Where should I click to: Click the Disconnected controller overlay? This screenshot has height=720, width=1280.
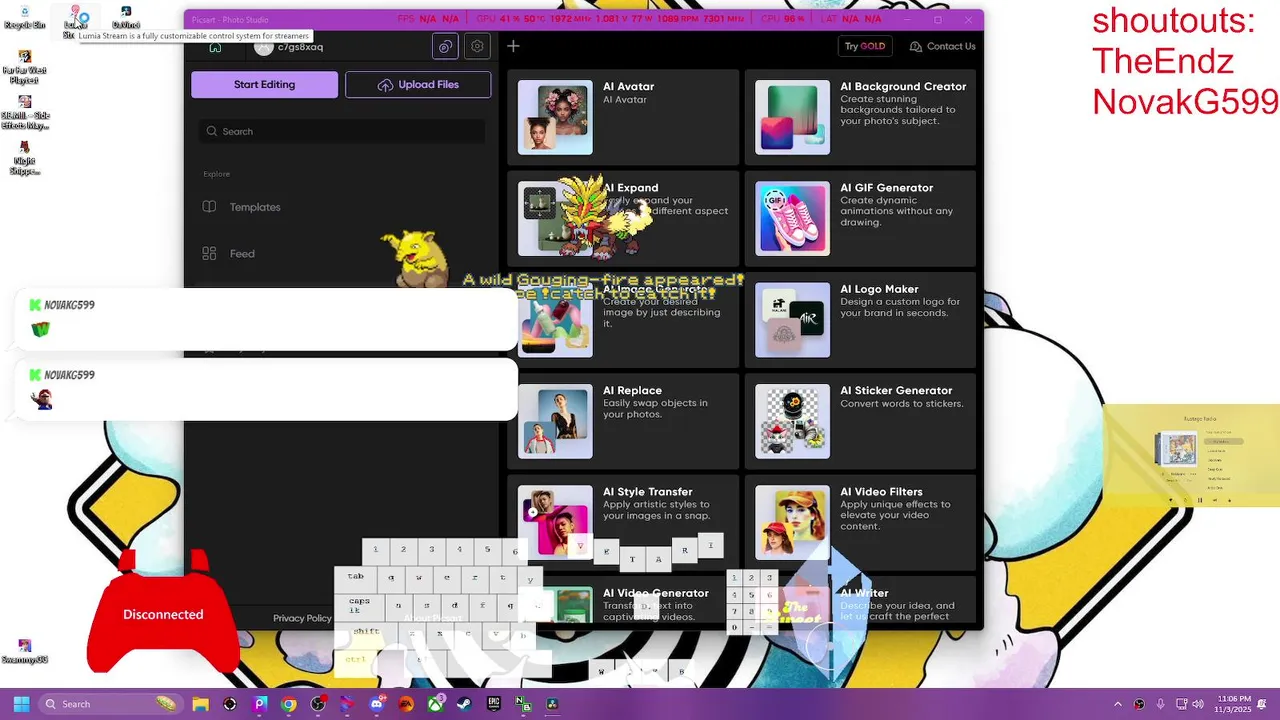point(163,614)
